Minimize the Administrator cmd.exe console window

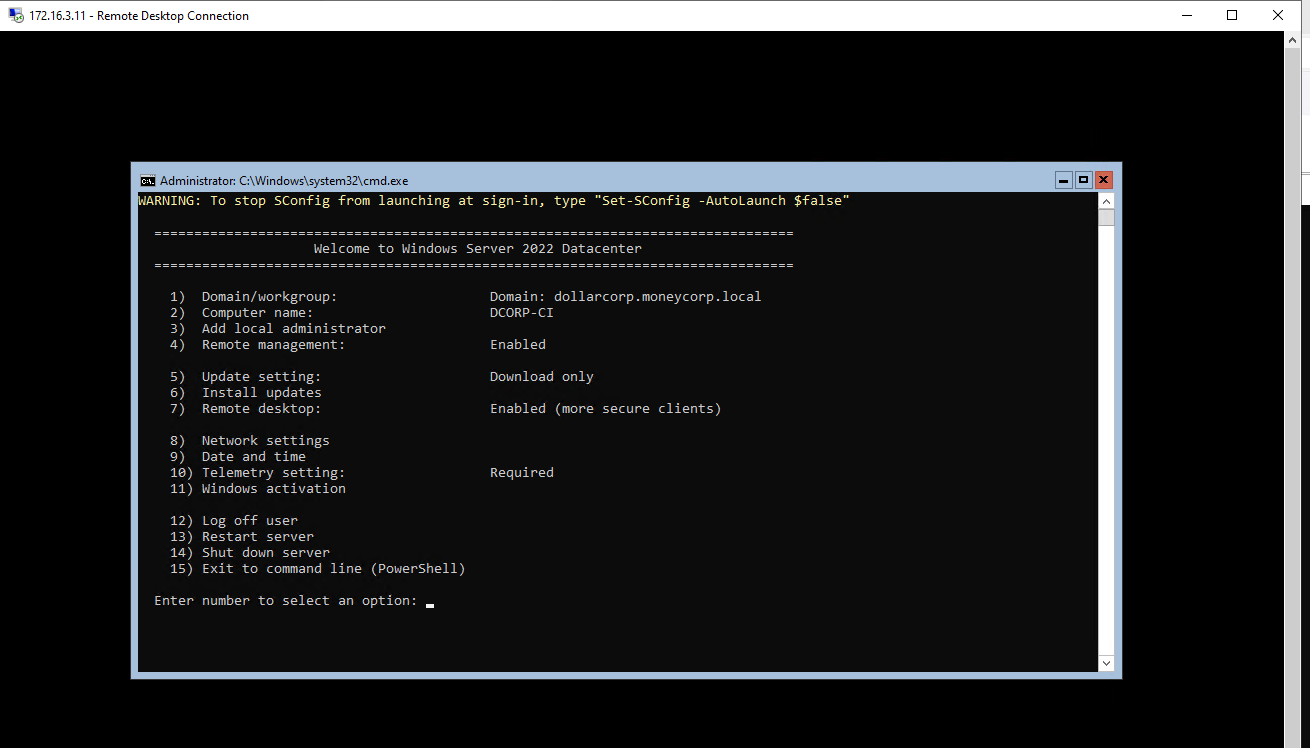pos(1063,180)
